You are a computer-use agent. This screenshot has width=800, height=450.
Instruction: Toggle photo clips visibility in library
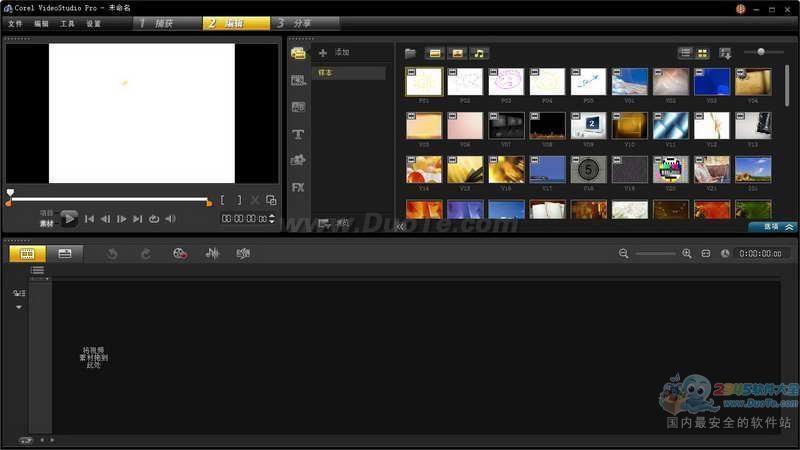click(457, 53)
